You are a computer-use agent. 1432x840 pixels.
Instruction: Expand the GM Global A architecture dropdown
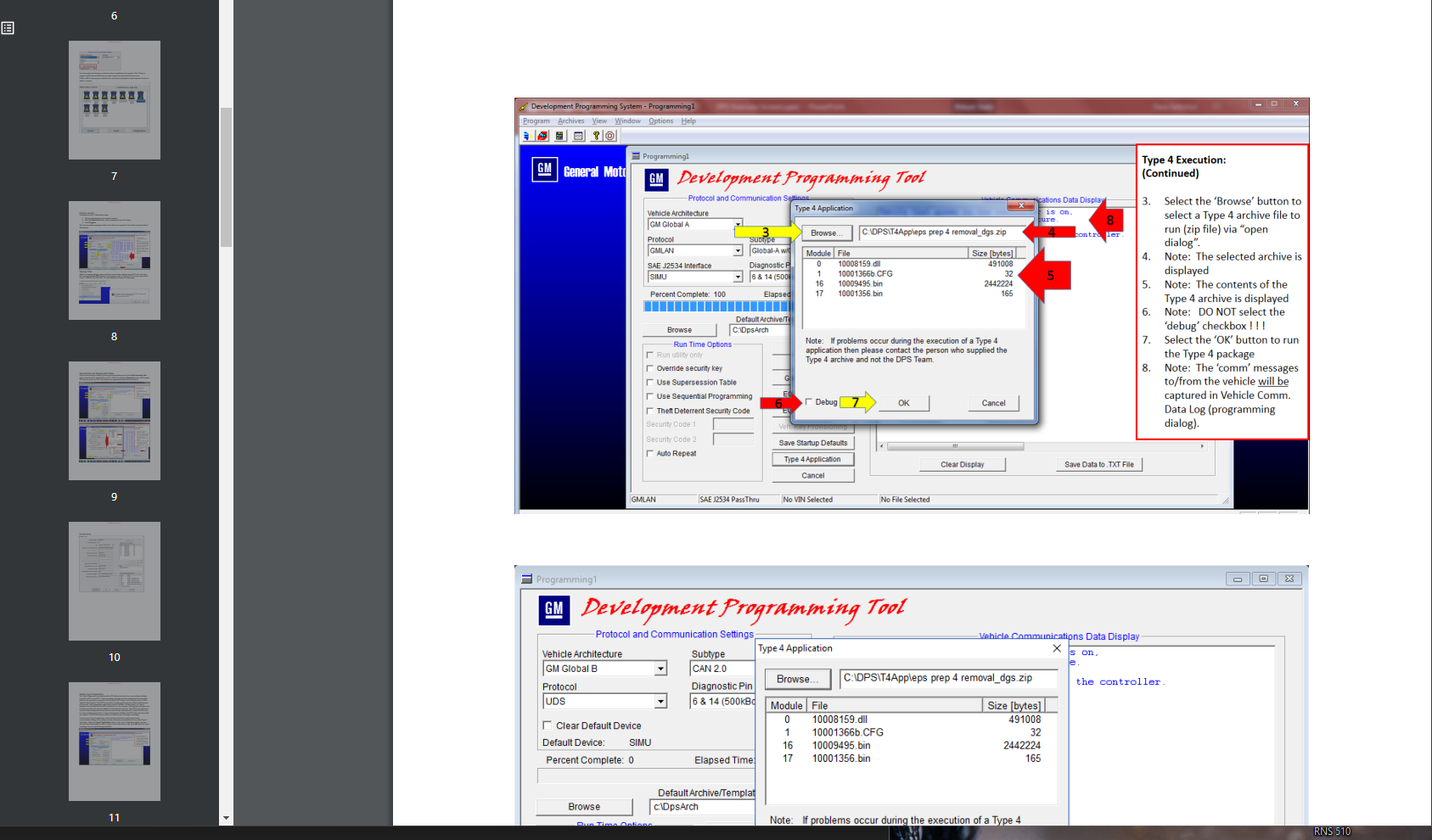[x=738, y=225]
